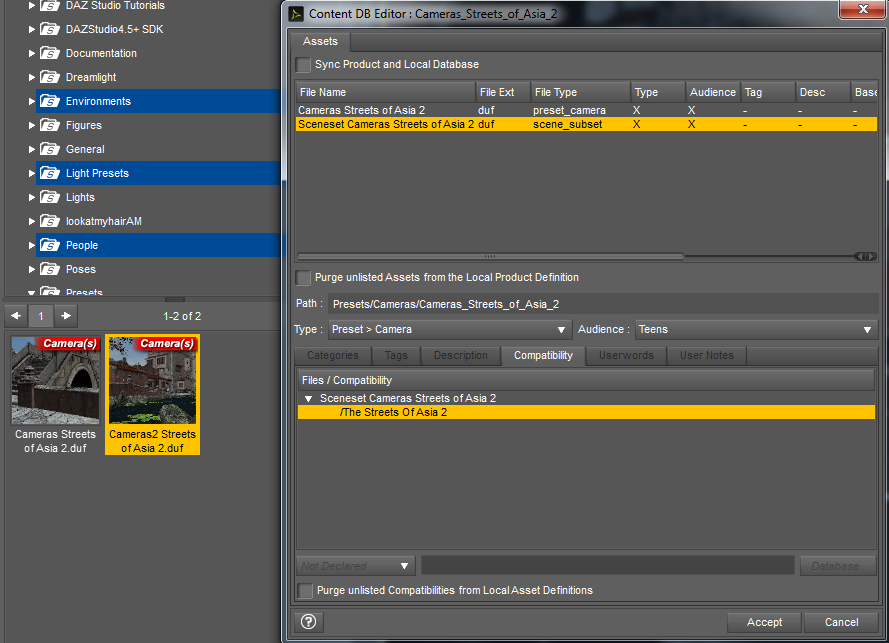Enable Sync Product and Local Database
Image resolution: width=889 pixels, height=643 pixels.
click(x=303, y=65)
